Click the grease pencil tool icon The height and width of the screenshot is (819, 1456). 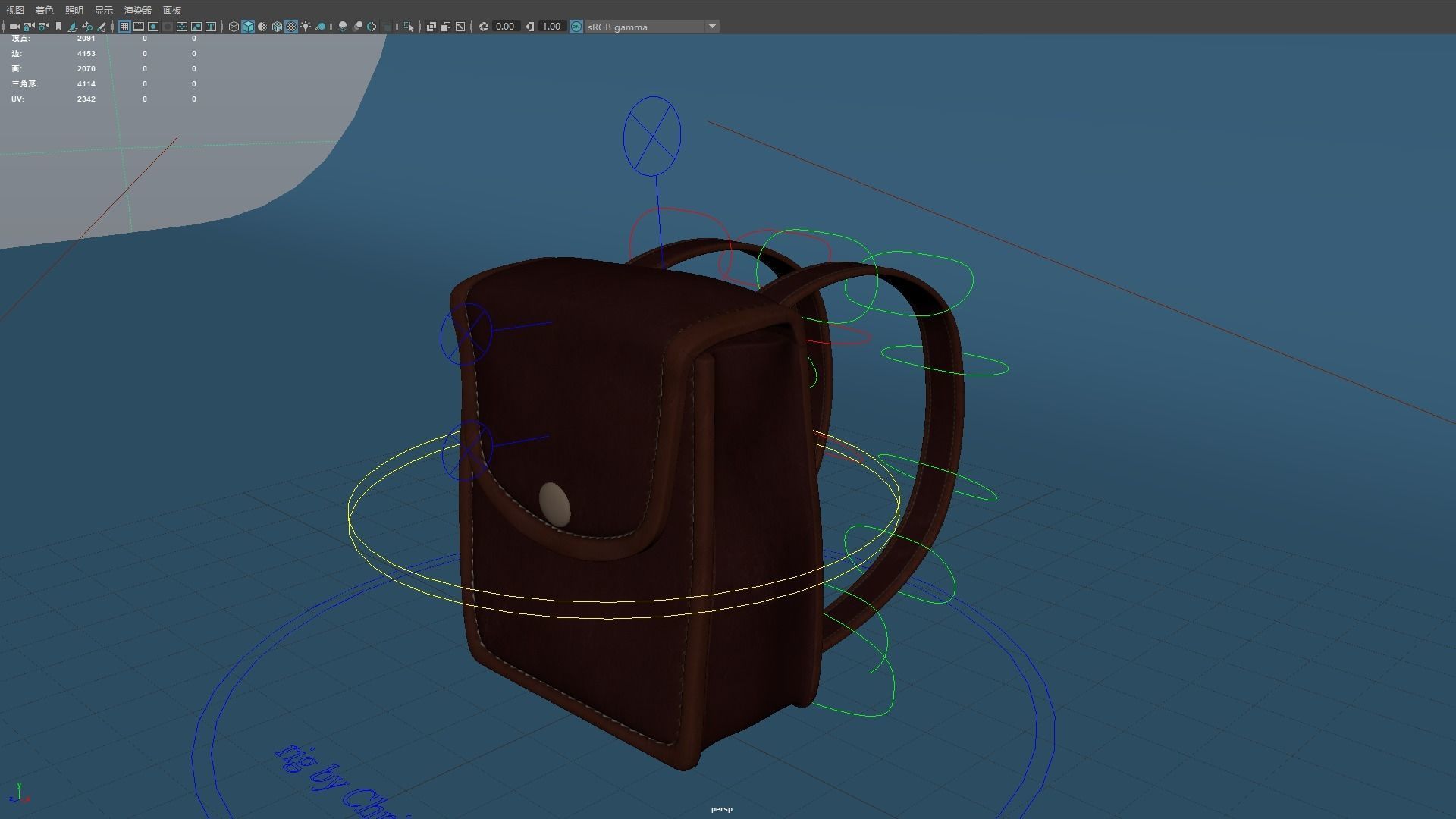(x=102, y=27)
